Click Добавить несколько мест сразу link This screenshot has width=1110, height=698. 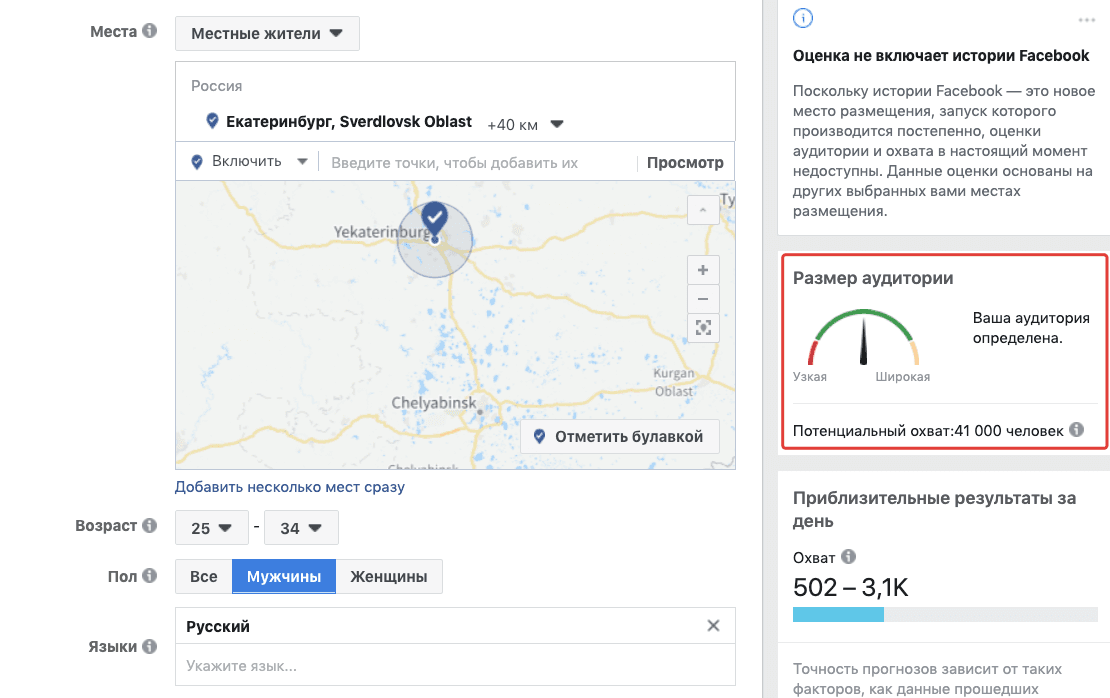point(290,487)
